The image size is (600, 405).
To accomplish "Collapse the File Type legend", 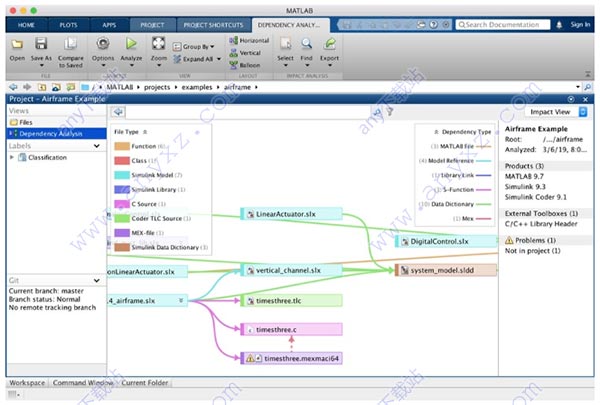I will pos(145,132).
